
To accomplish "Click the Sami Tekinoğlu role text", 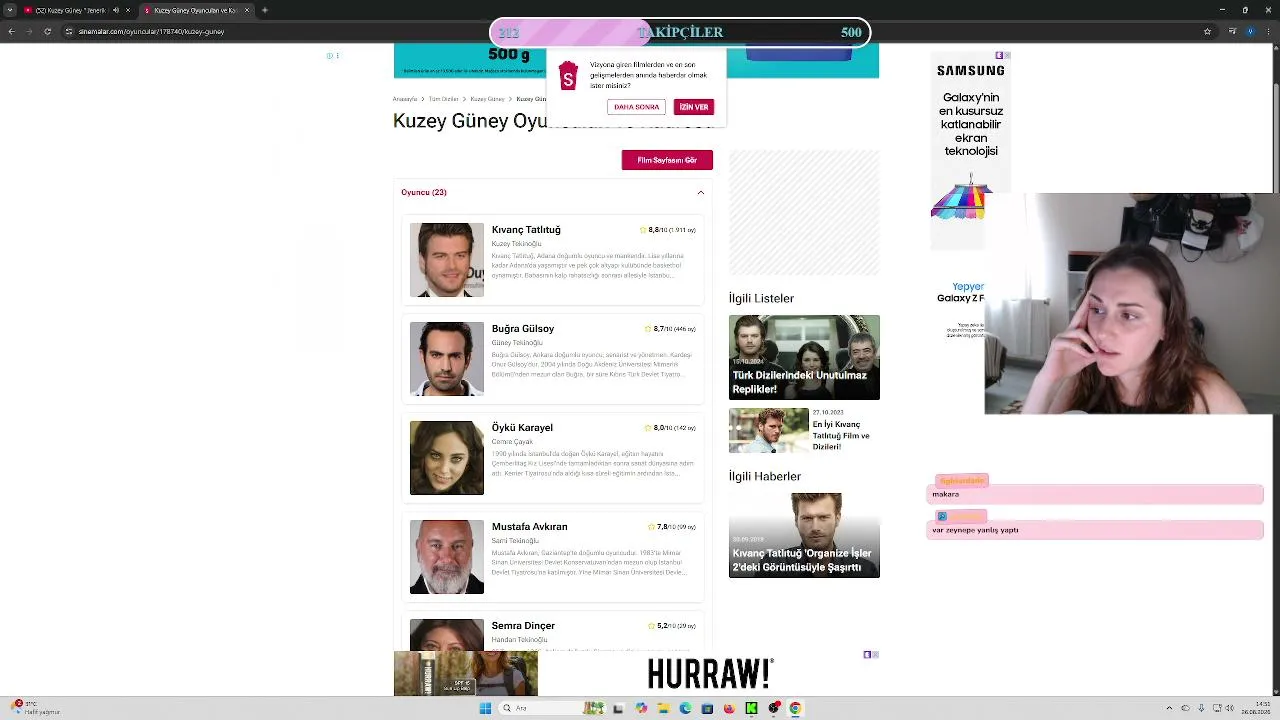I will coord(515,541).
